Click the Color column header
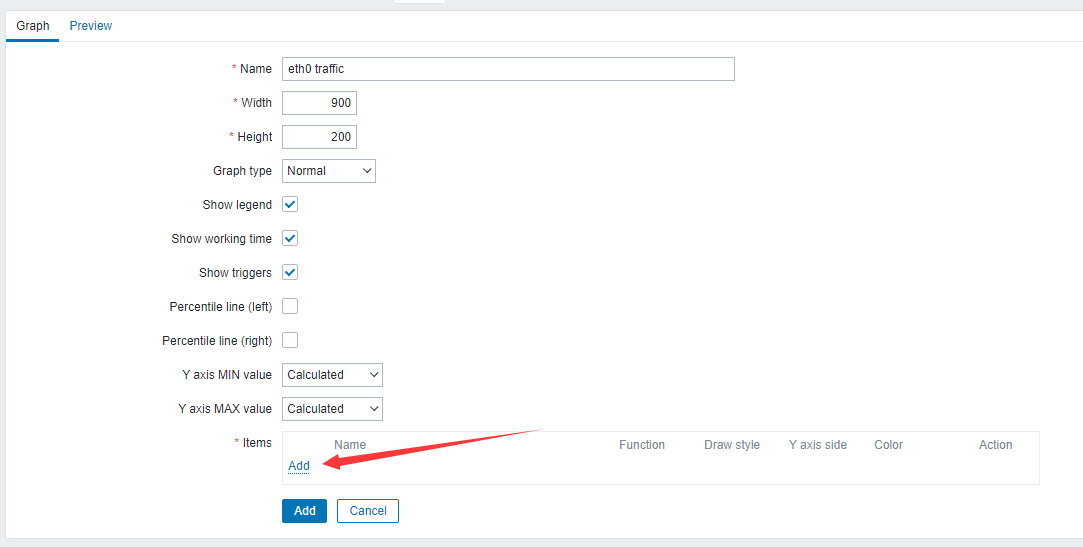This screenshot has width=1083, height=547. (x=888, y=445)
